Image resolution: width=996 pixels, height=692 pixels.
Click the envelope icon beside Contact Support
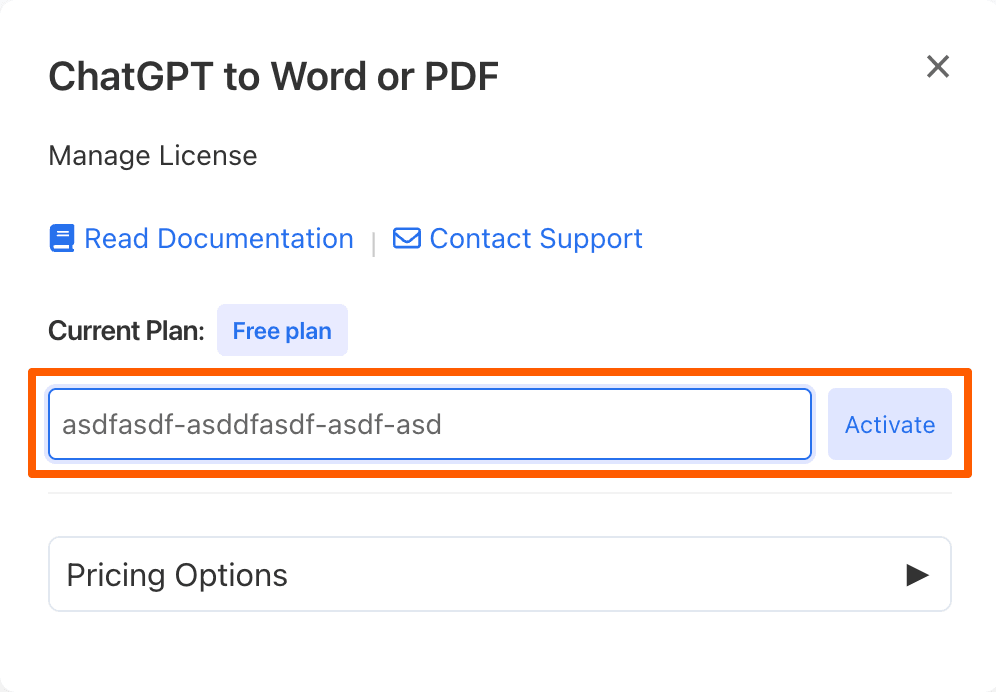coord(407,239)
